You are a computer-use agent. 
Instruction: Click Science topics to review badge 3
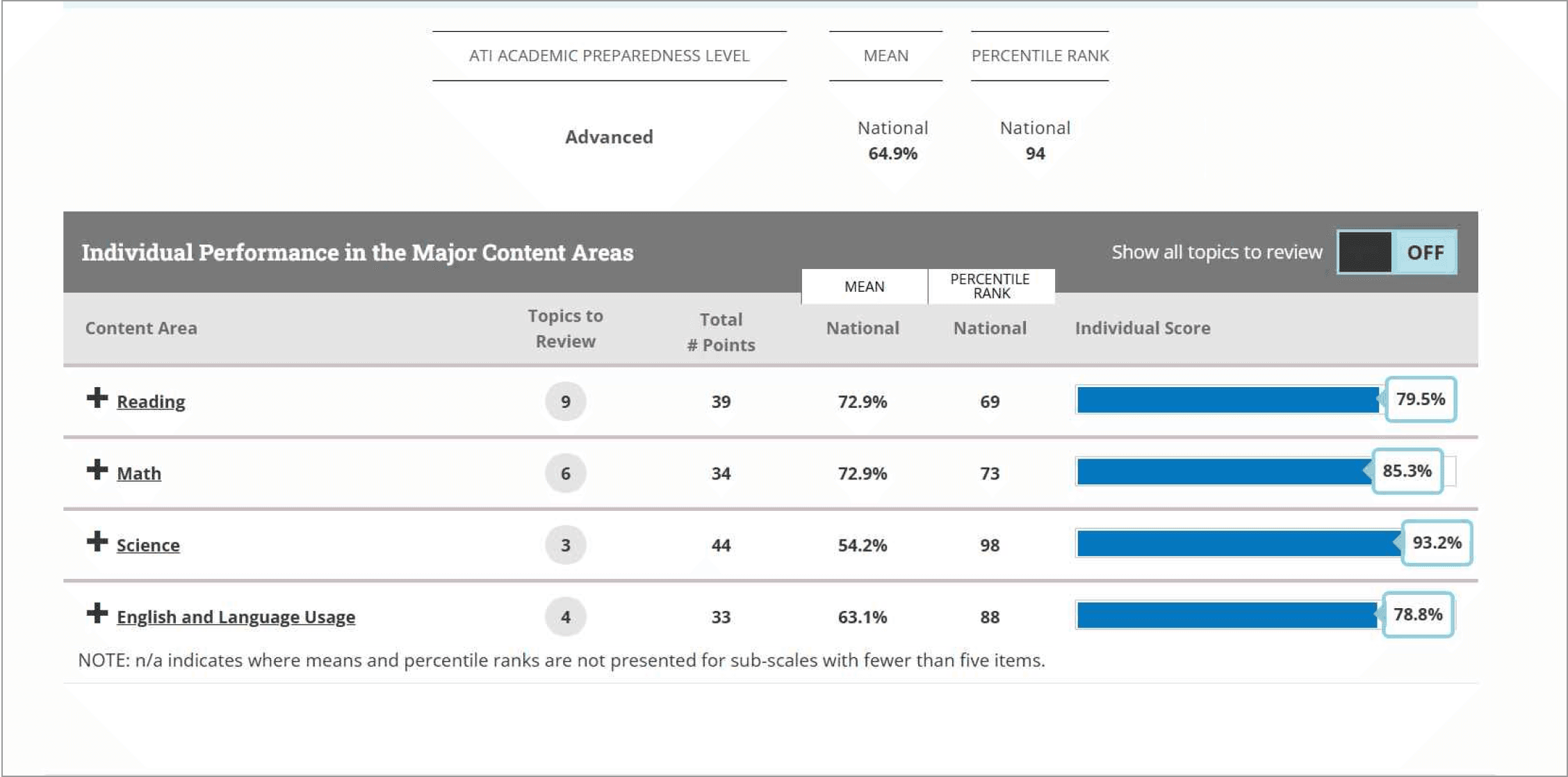(566, 545)
